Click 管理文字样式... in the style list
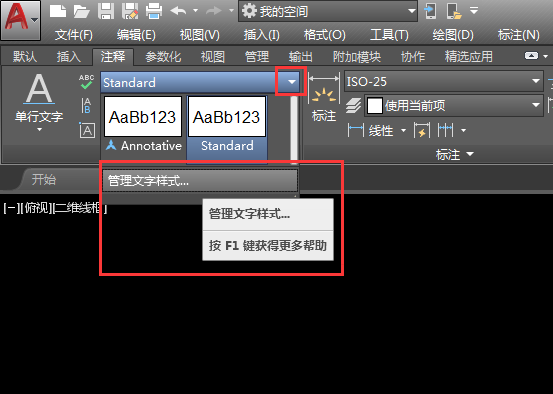The width and height of the screenshot is (553, 394). pos(200,181)
